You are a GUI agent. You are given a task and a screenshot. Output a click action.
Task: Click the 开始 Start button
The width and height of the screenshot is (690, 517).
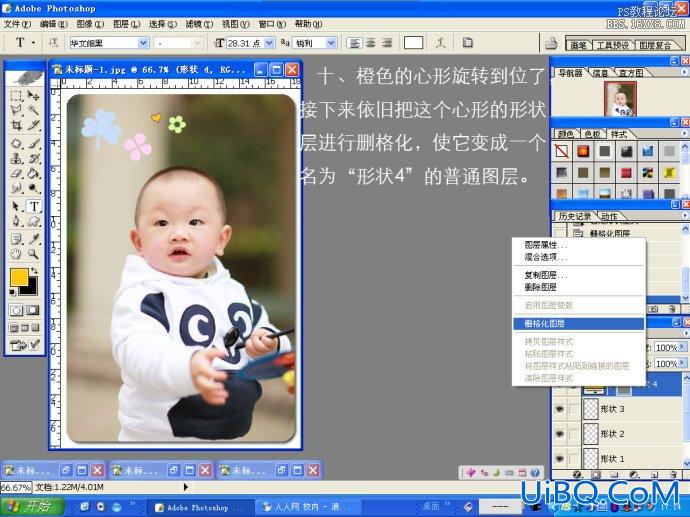click(32, 506)
